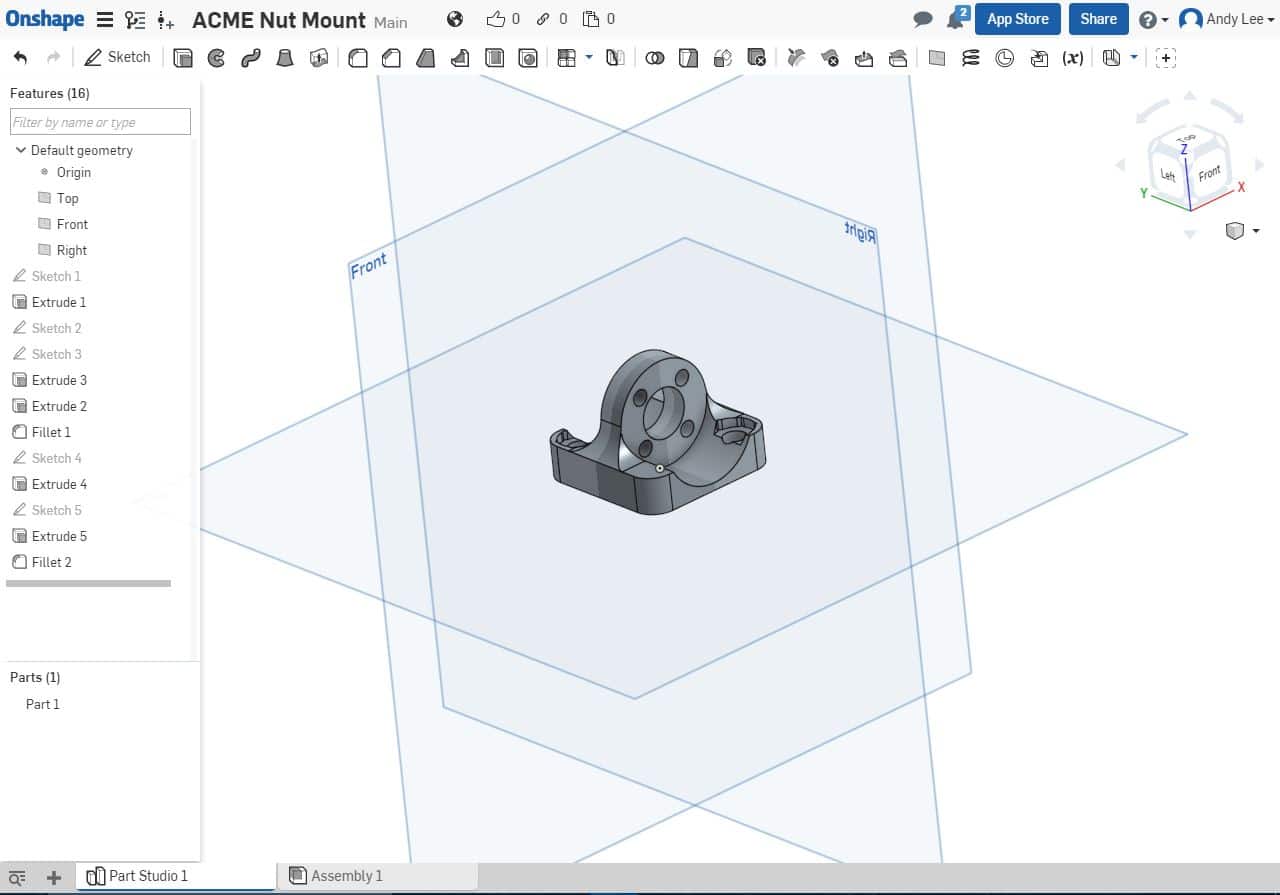Screen dimensions: 1280x895
Task: Select the Sheet metal tool icon
Action: pos(1111,58)
